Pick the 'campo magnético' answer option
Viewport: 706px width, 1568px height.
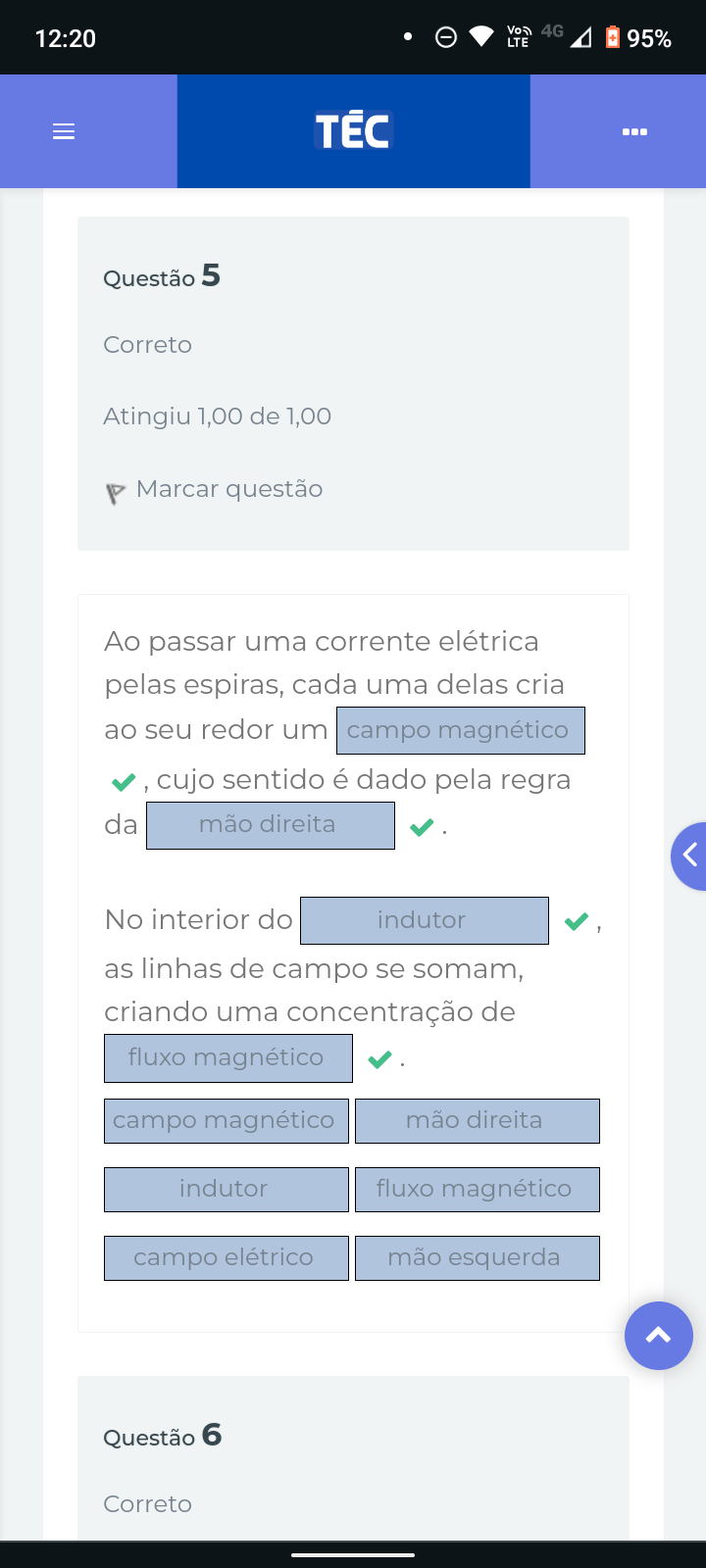[x=226, y=1121]
